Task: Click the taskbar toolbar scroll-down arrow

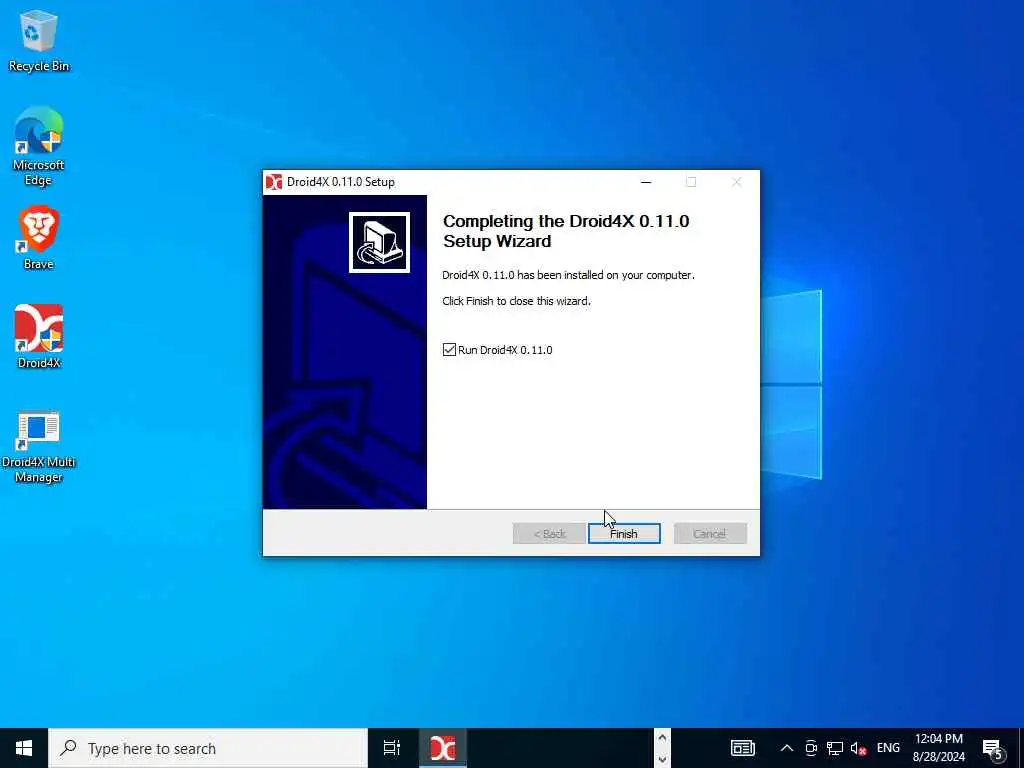Action: [662, 759]
